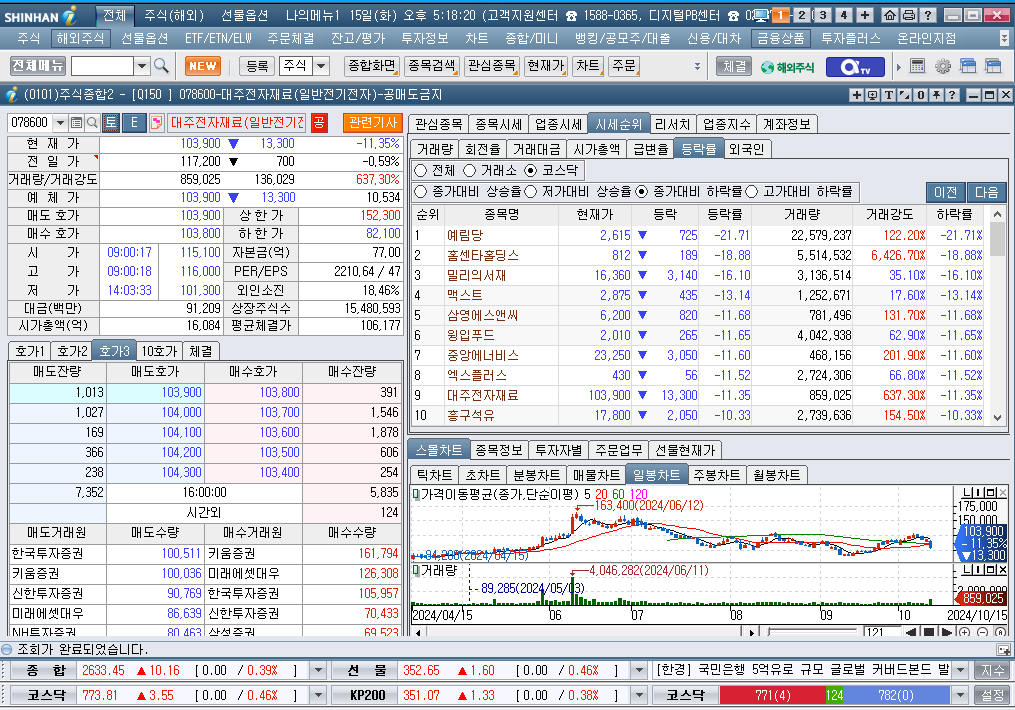Click the stop square button under the chart

point(928,632)
